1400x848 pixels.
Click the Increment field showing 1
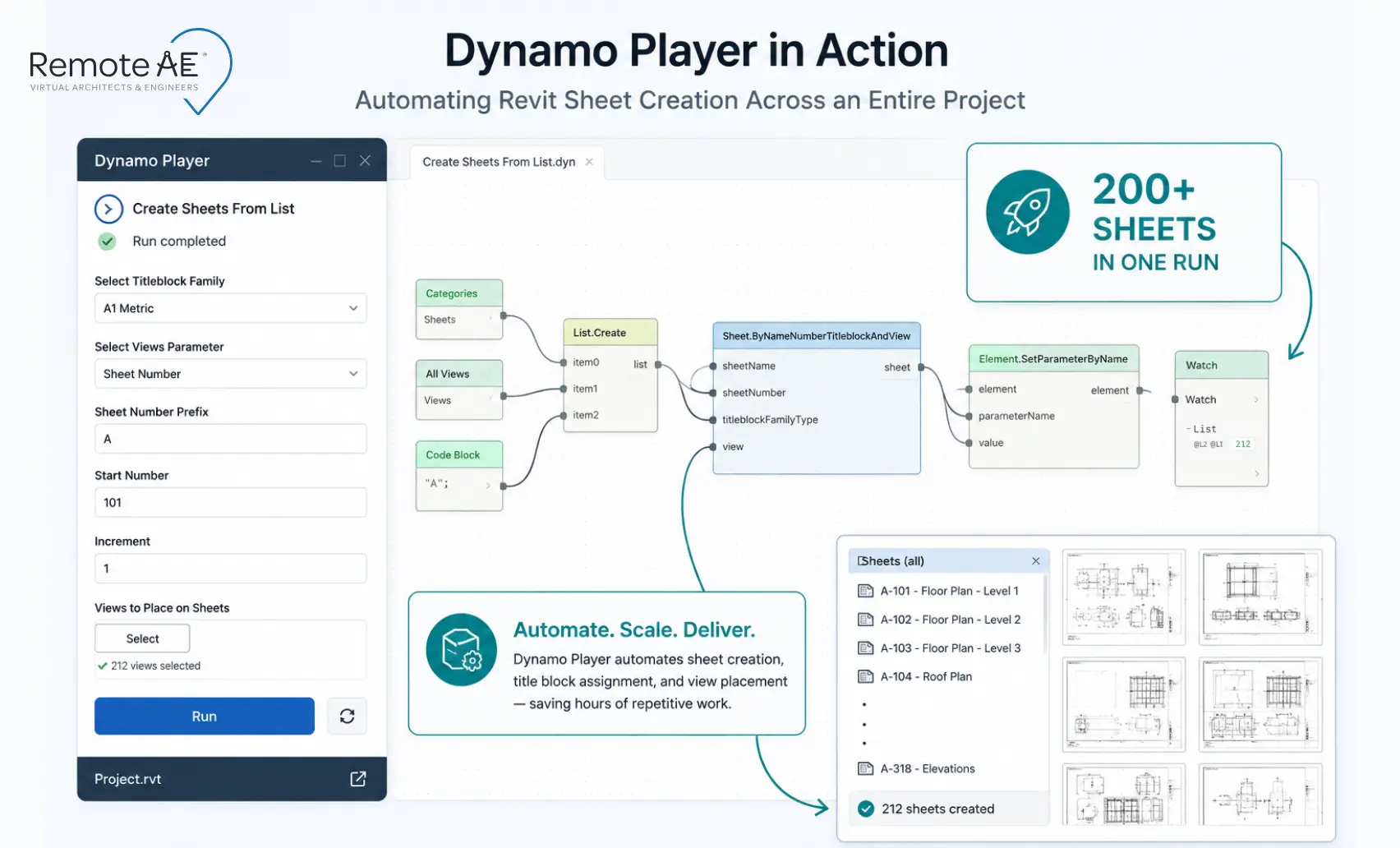point(231,568)
